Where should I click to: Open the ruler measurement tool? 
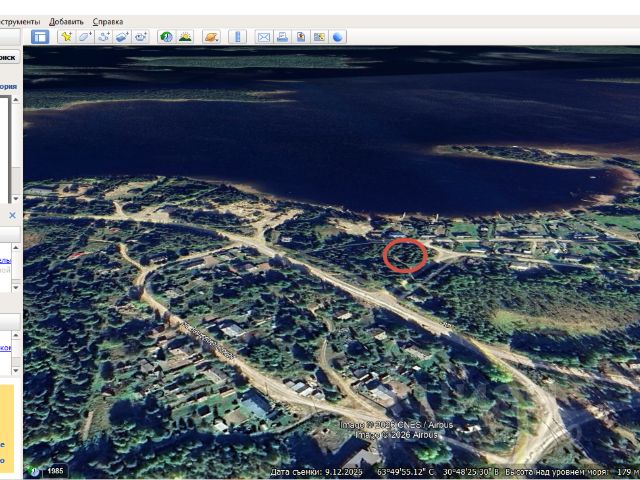(238, 37)
